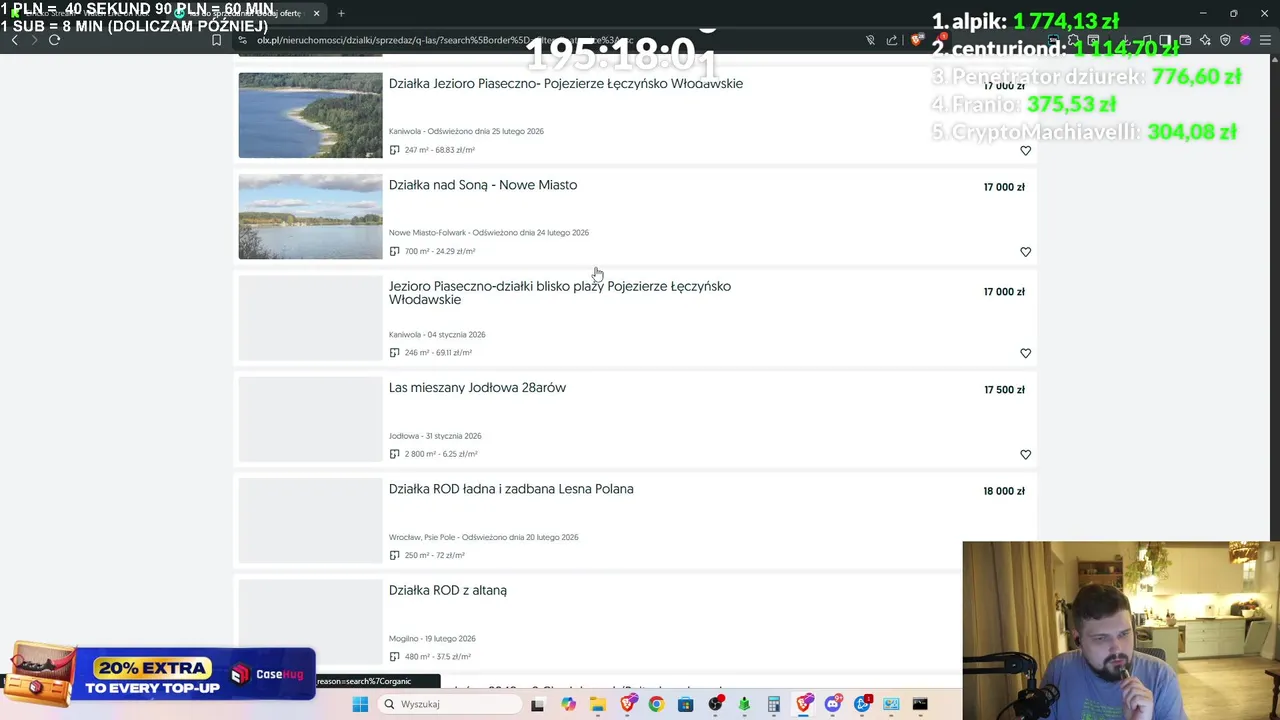Close the current browser tab
The image size is (1280, 720).
pyautogui.click(x=317, y=13)
